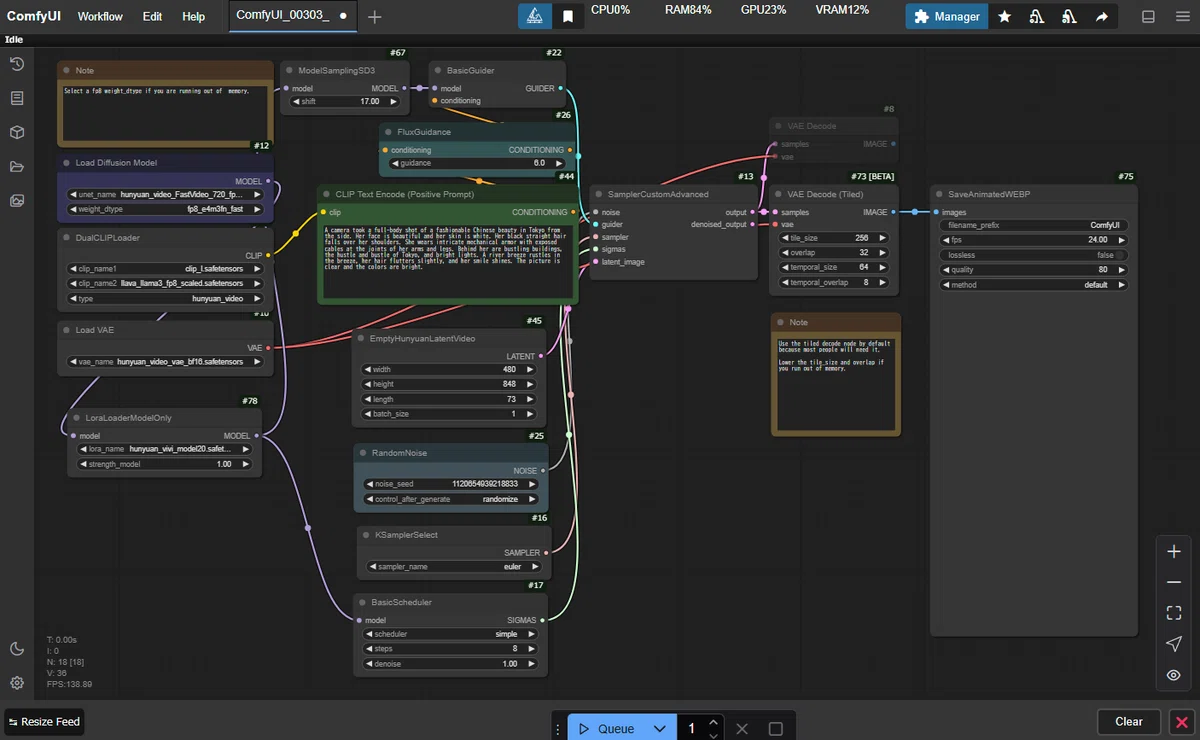
Task: Open the Settings gear in sidebar
Action: point(16,683)
